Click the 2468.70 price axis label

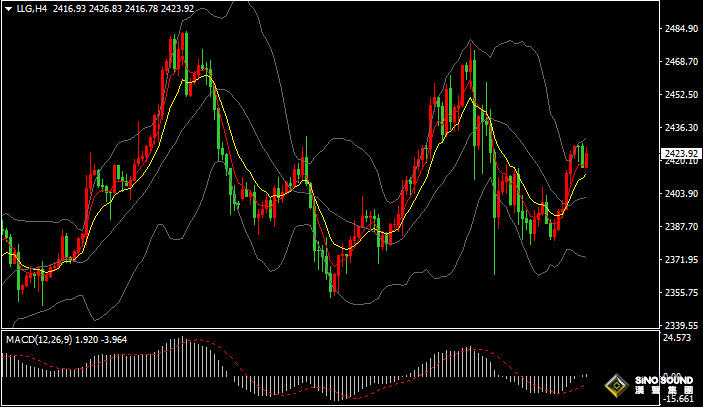[x=680, y=62]
